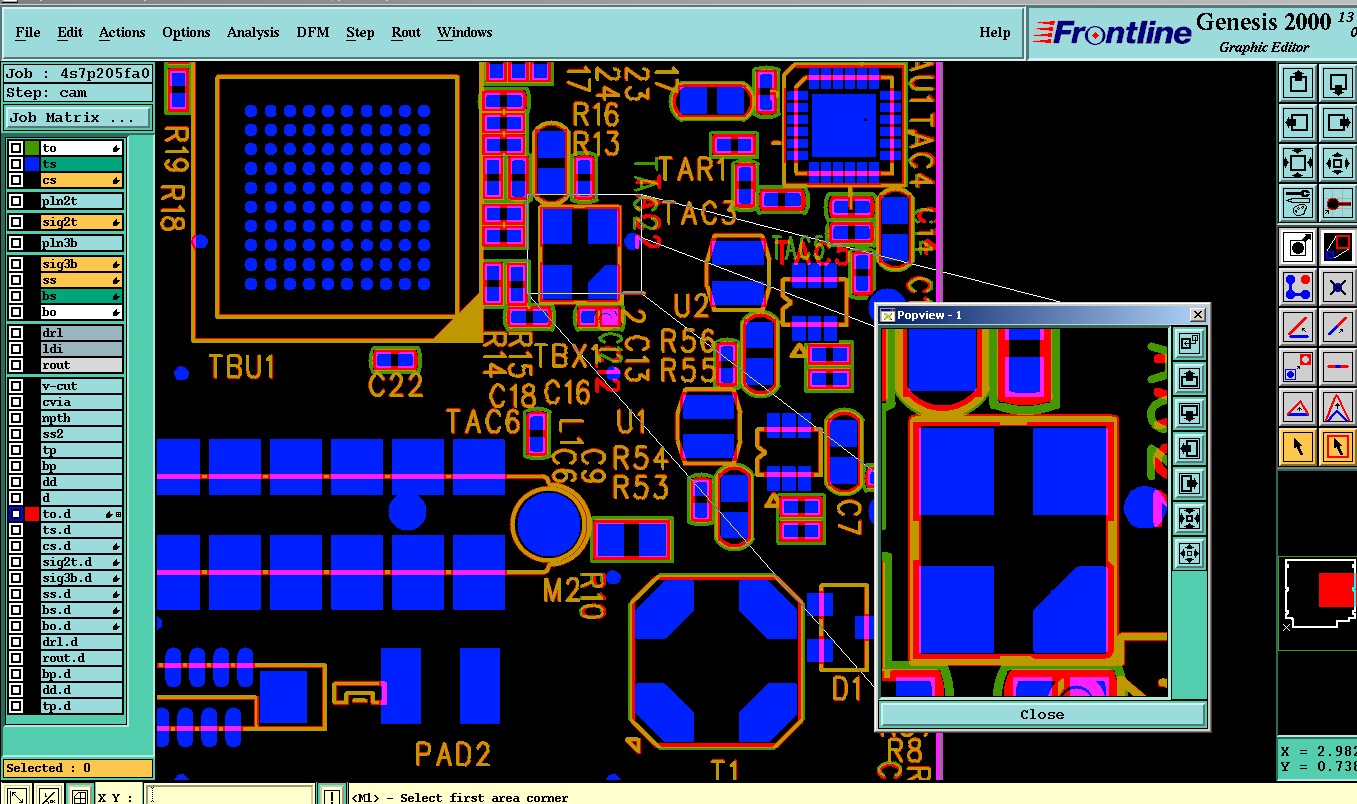Open the Windows menu
The image size is (1357, 804).
(x=464, y=33)
